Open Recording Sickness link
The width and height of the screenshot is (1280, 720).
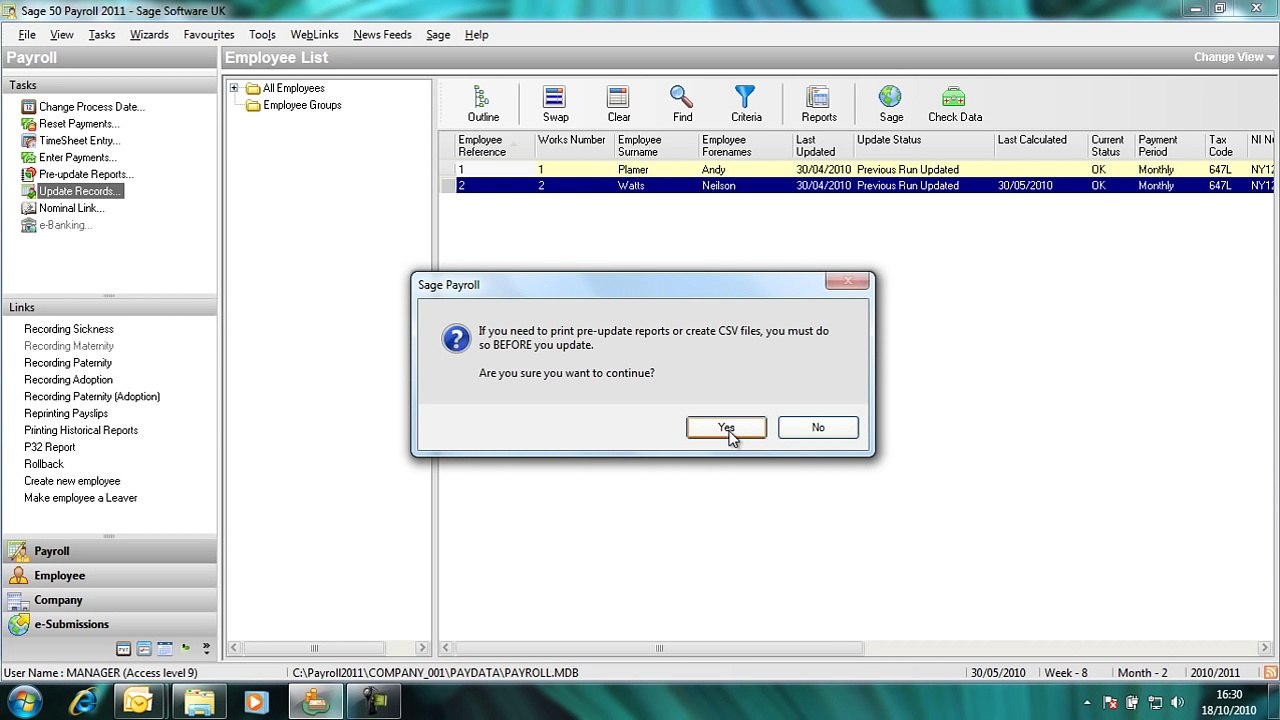[x=69, y=329]
